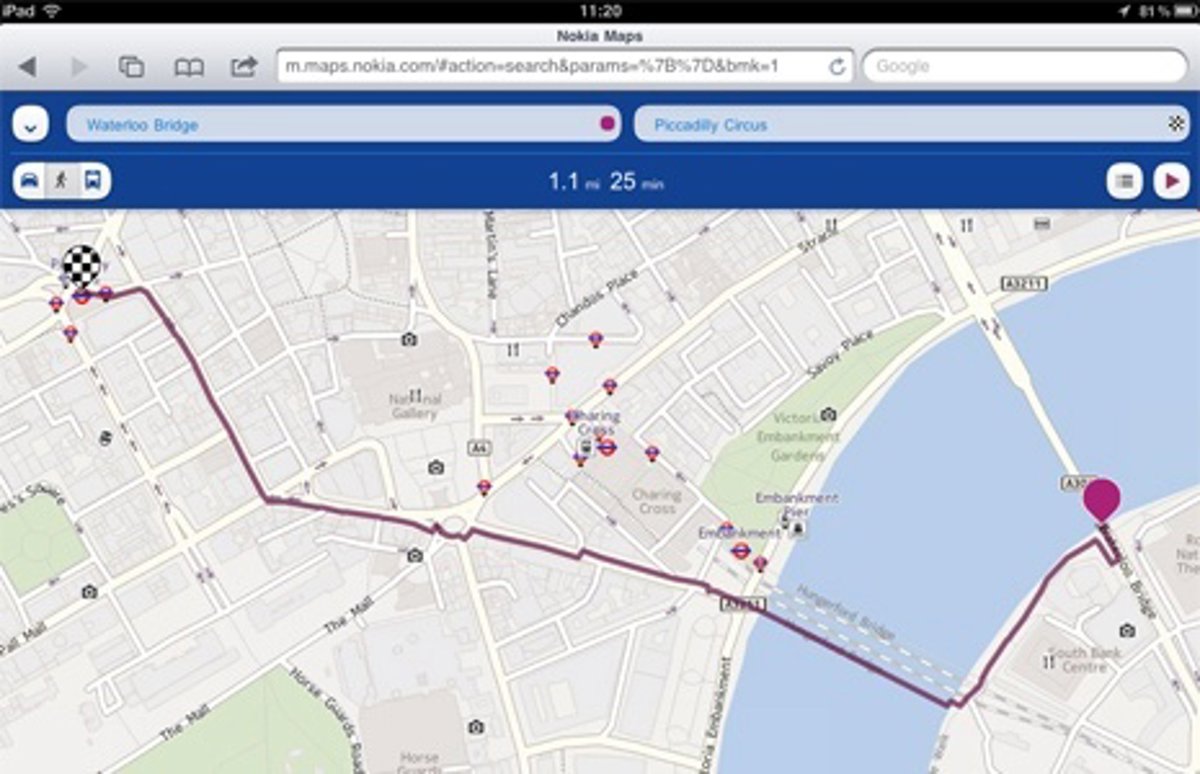Image resolution: width=1200 pixels, height=774 pixels.
Task: Open the Safari tabs/pages view
Action: [131, 67]
